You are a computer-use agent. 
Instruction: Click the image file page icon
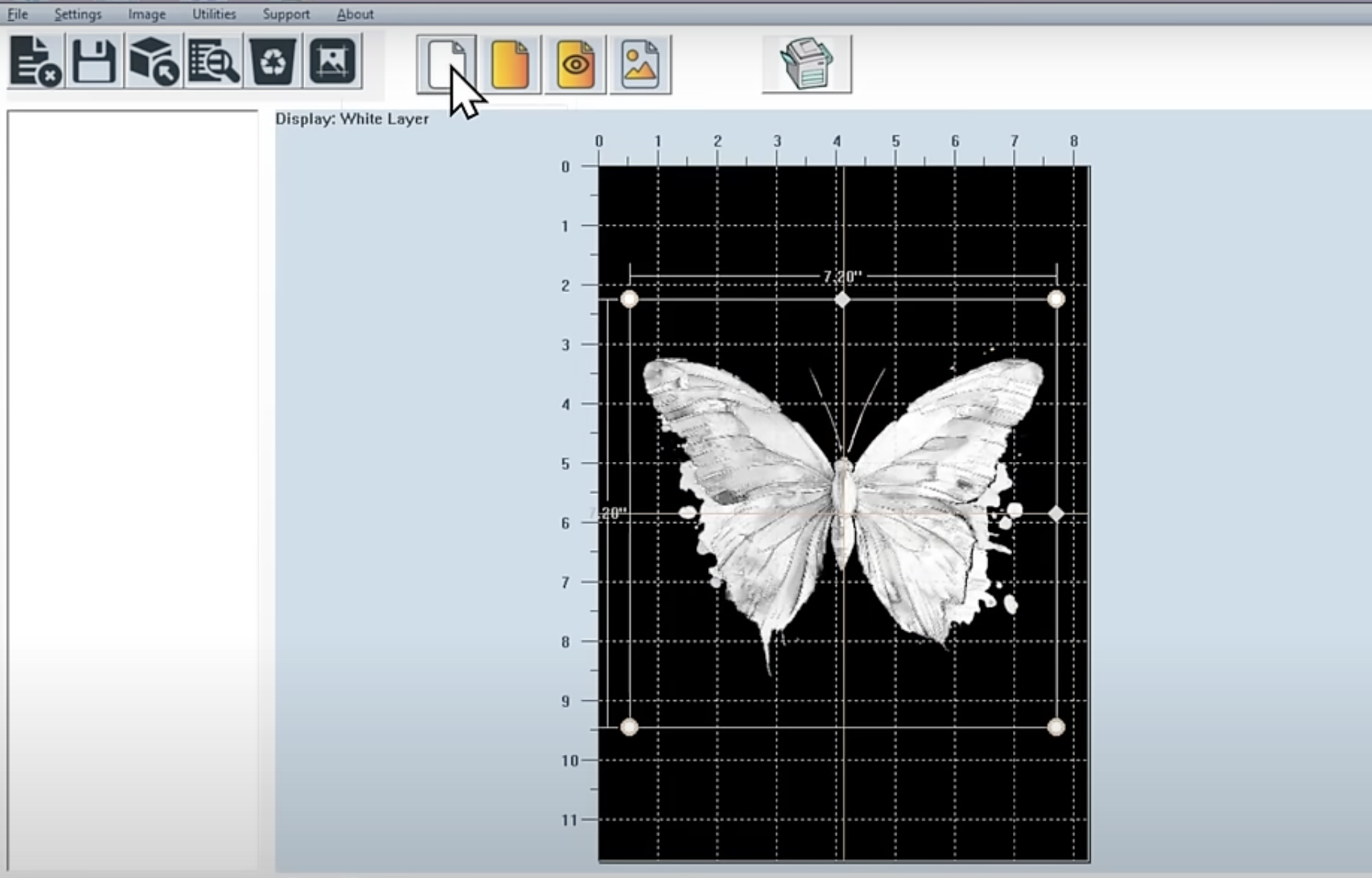click(640, 64)
